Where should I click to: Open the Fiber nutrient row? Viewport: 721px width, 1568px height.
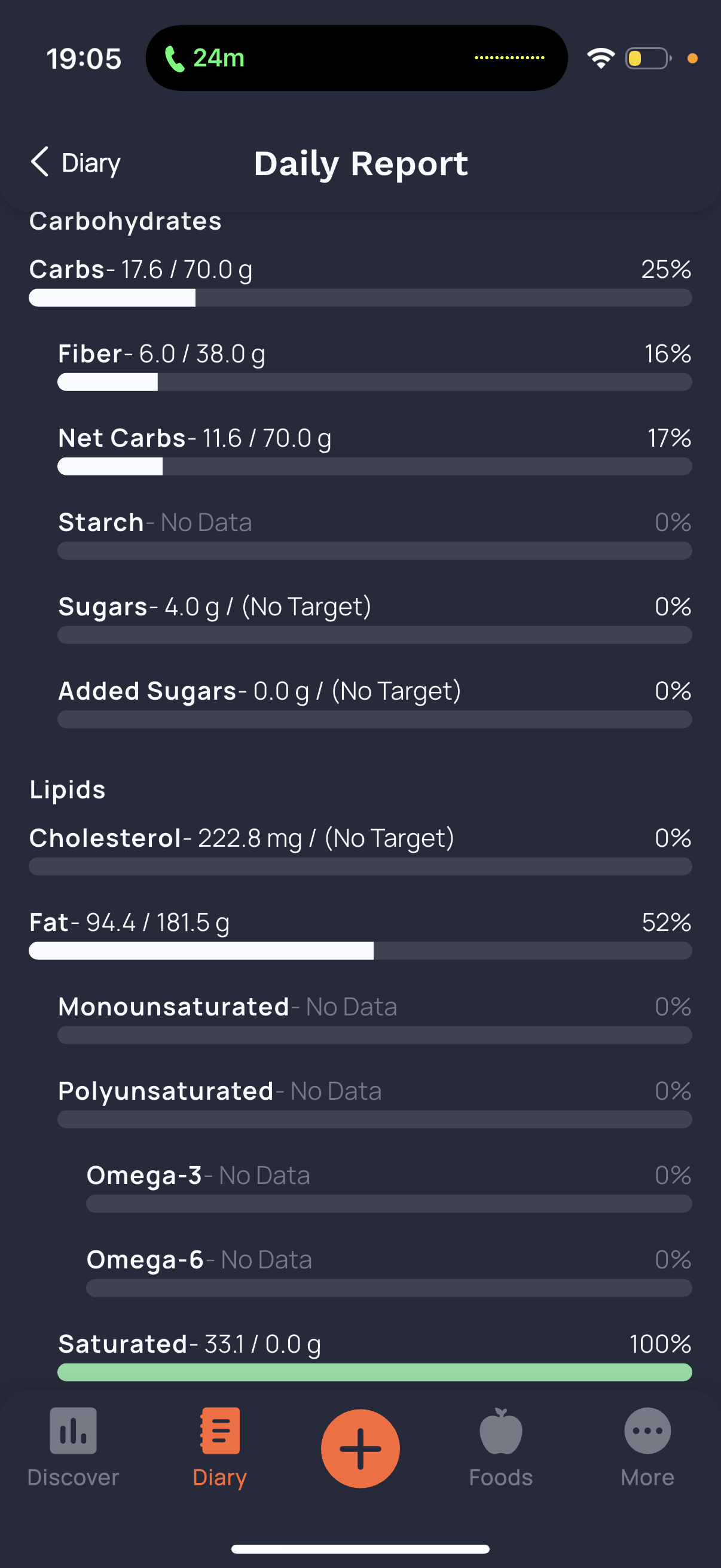pyautogui.click(x=161, y=353)
